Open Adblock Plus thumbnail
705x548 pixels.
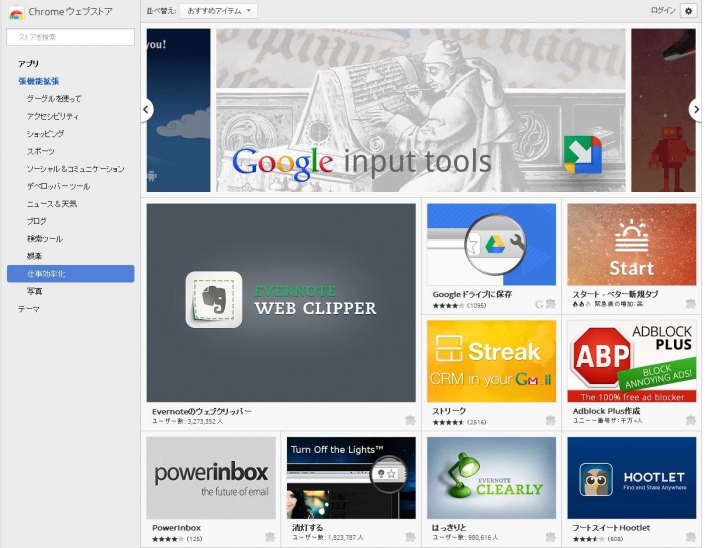[x=632, y=361]
